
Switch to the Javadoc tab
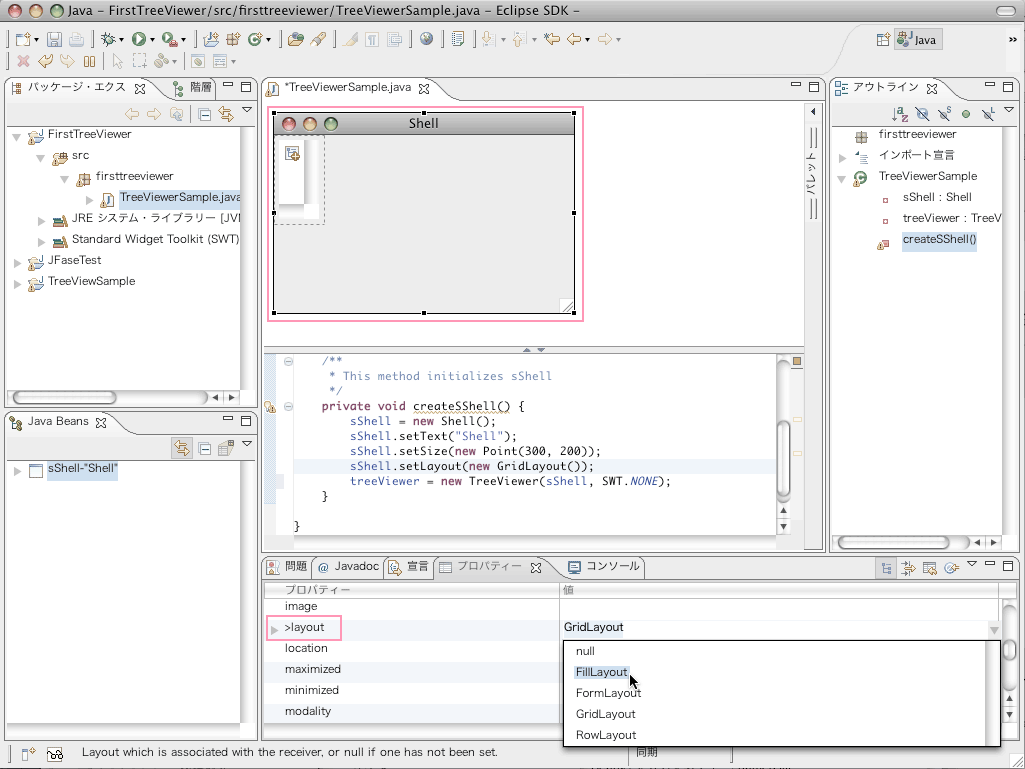[348, 566]
